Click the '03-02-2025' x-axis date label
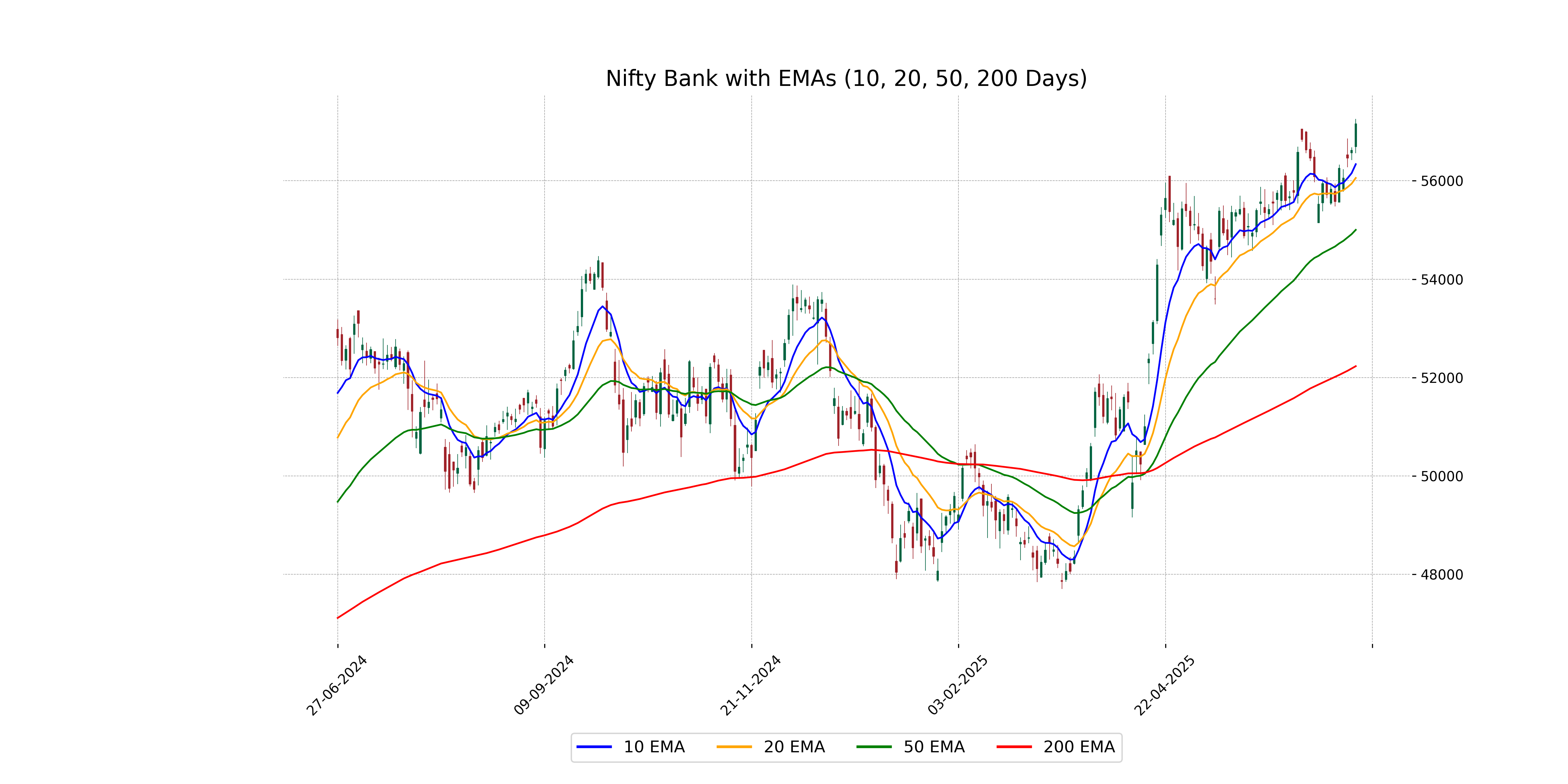1568x784 pixels. pos(957,686)
